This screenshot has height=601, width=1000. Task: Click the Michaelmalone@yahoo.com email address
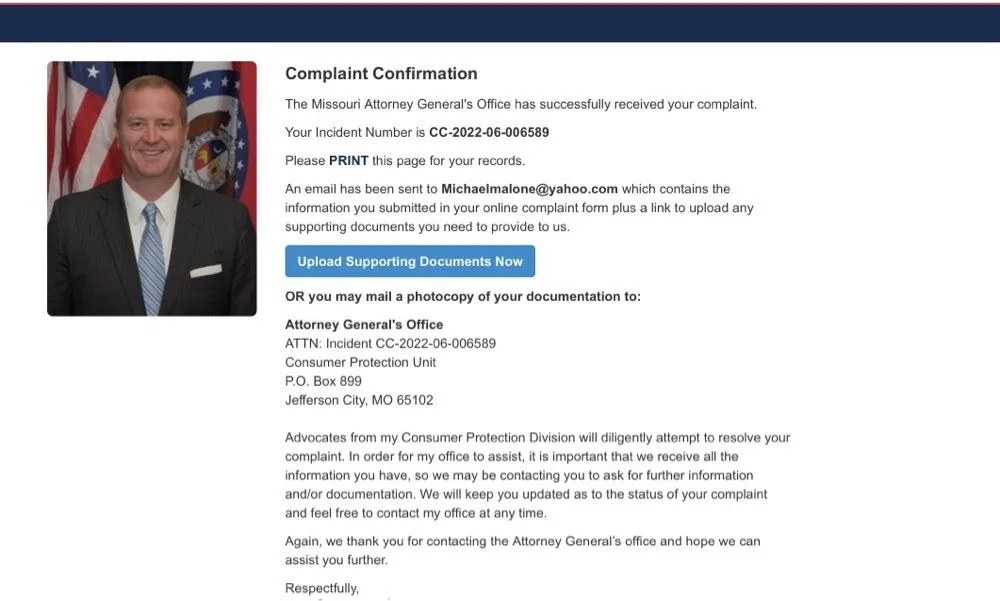click(530, 189)
